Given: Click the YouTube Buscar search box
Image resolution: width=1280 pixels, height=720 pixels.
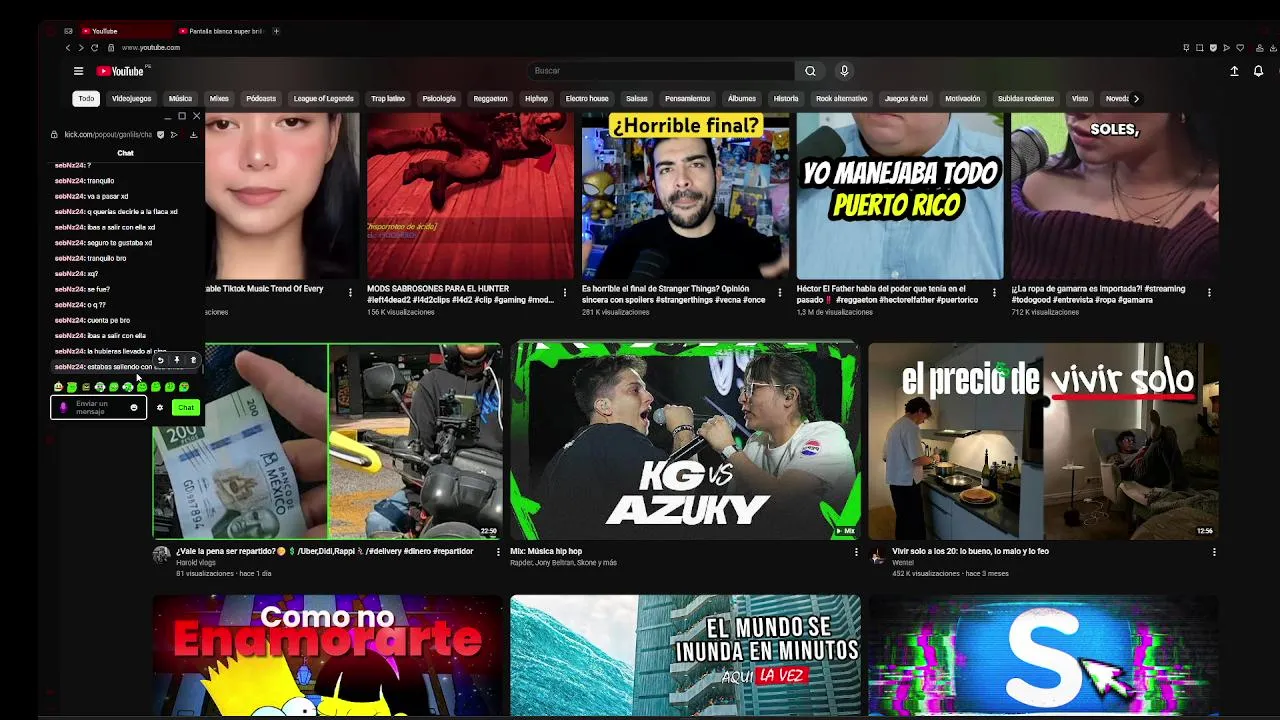Looking at the screenshot, I should pos(660,71).
